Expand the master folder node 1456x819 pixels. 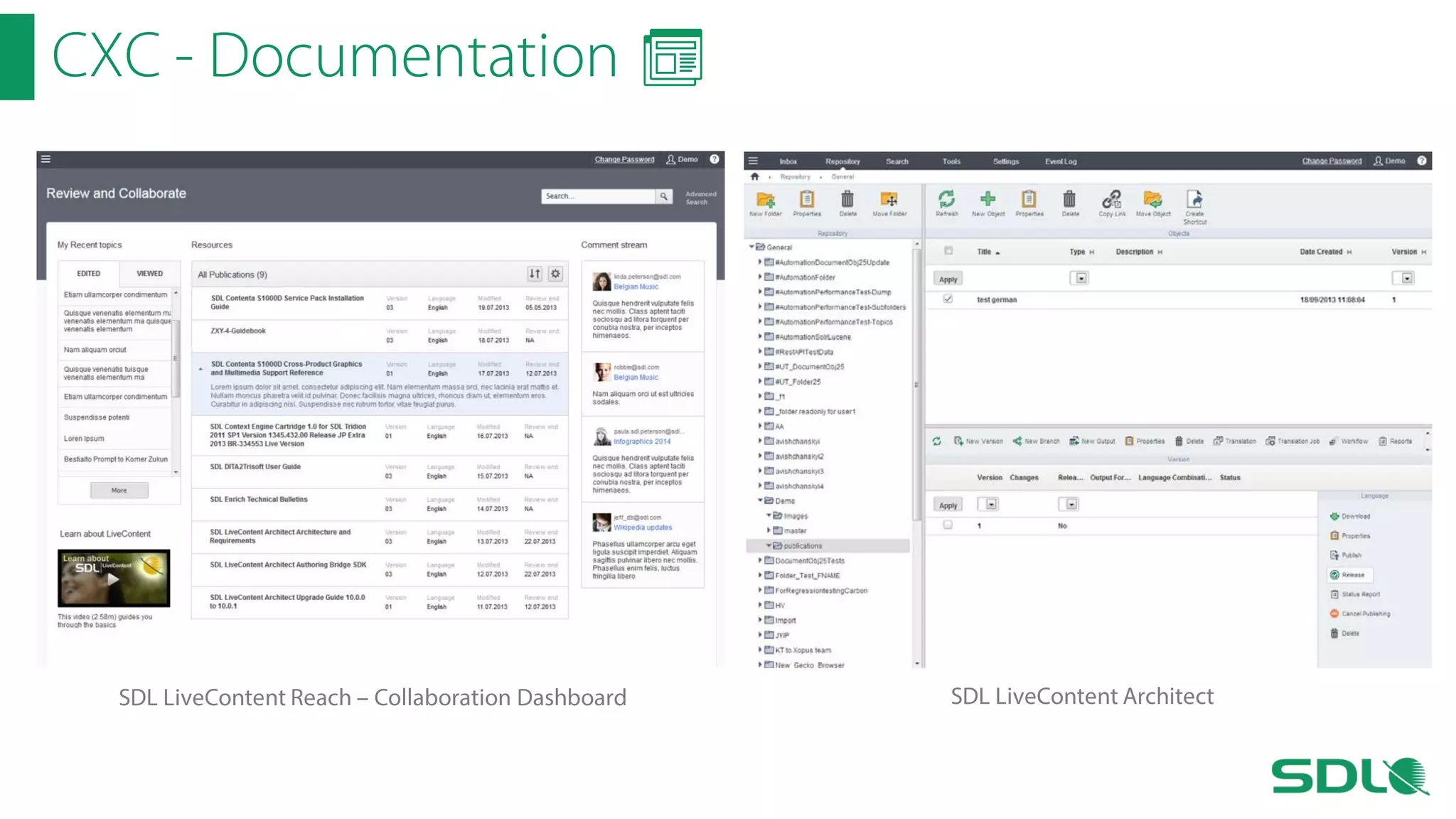click(x=769, y=530)
